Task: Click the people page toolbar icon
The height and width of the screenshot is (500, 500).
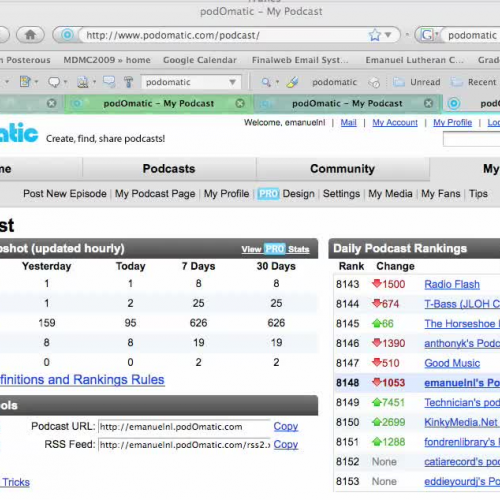Action: (x=83, y=82)
